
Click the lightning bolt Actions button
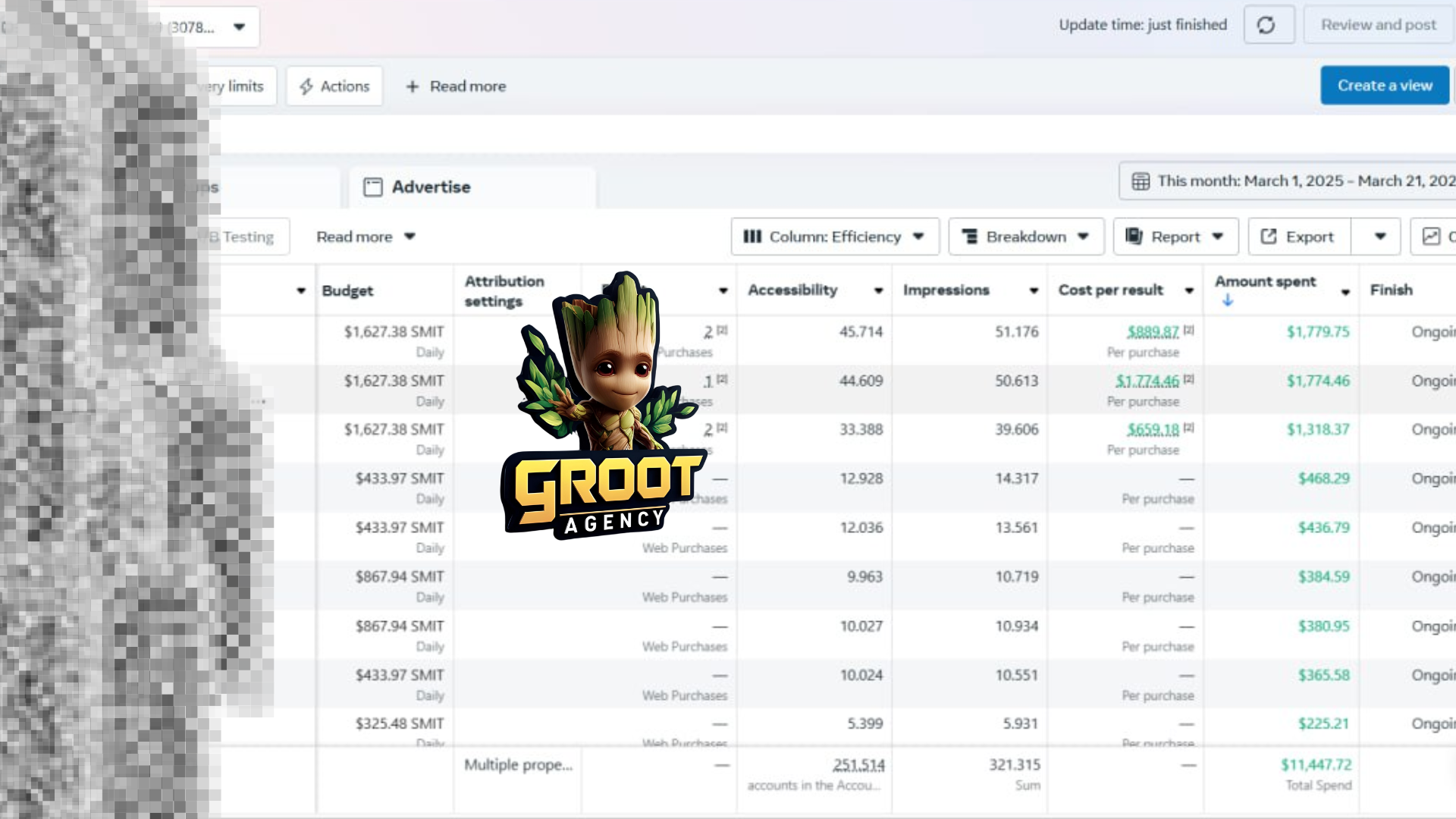point(334,86)
